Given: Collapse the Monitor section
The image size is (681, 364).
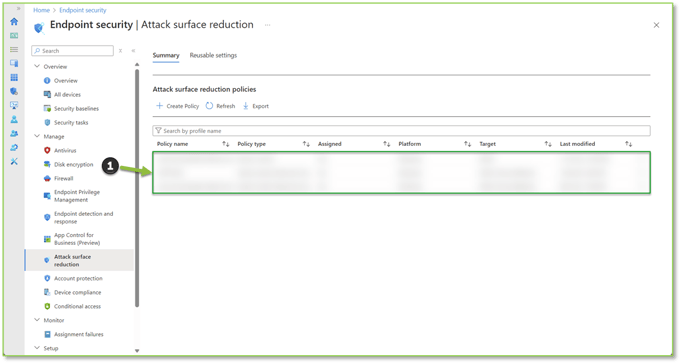Looking at the screenshot, I should (x=37, y=320).
